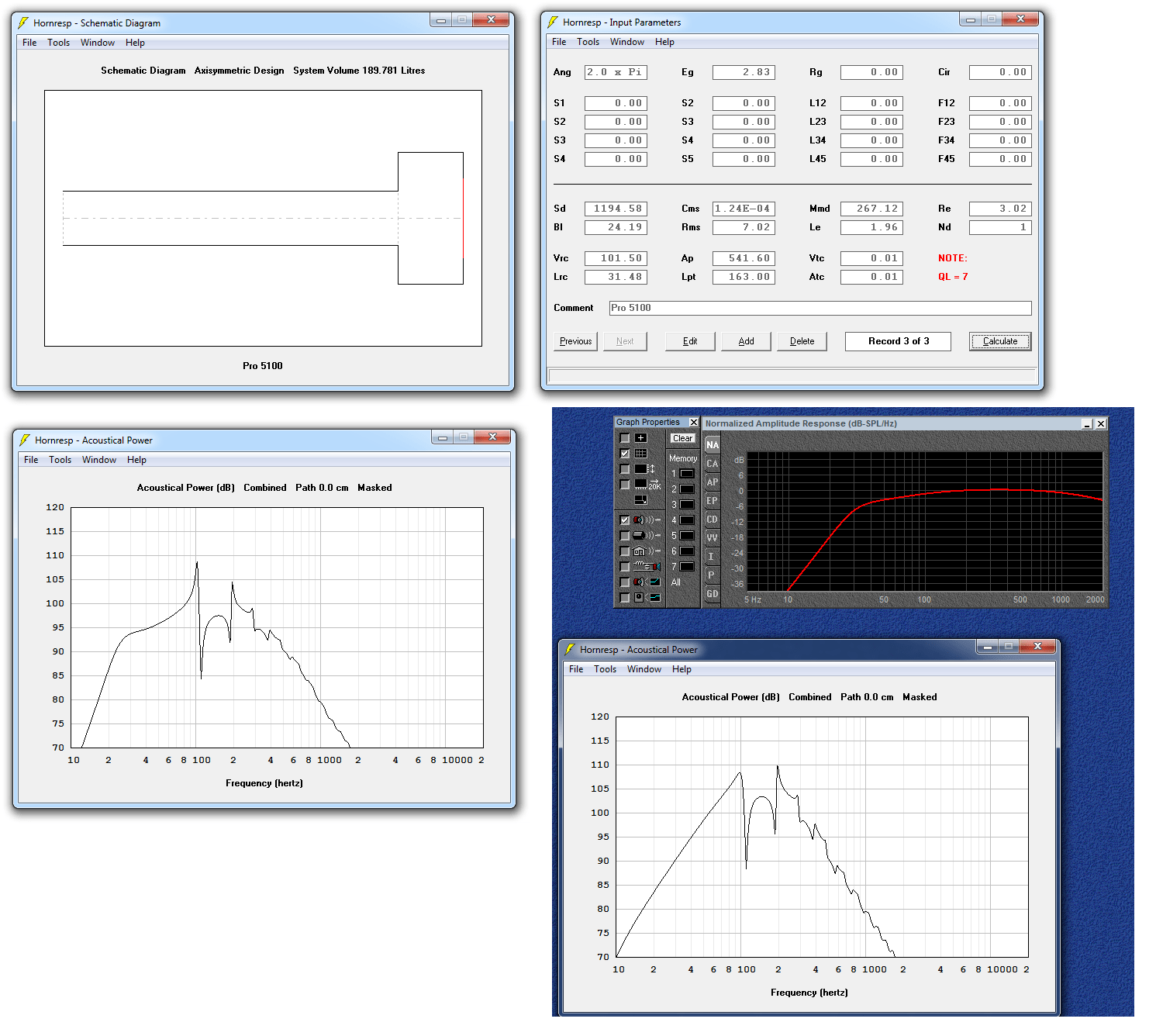Minimize the Normalized Amplitude Response window
Image resolution: width=1156 pixels, height=1036 pixels.
pyautogui.click(x=1087, y=423)
